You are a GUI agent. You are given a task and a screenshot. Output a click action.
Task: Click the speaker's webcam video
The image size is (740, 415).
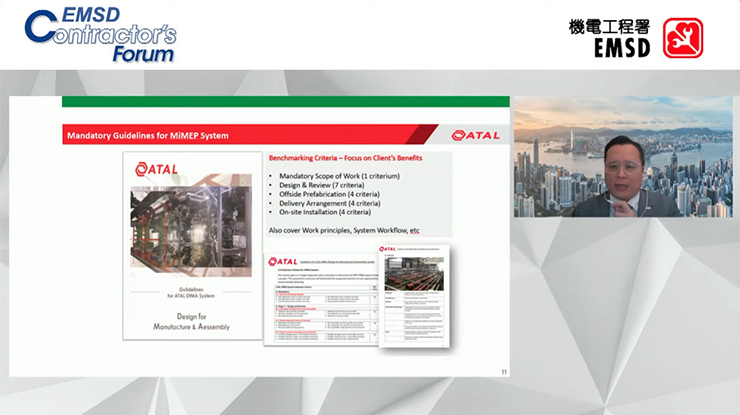(623, 157)
